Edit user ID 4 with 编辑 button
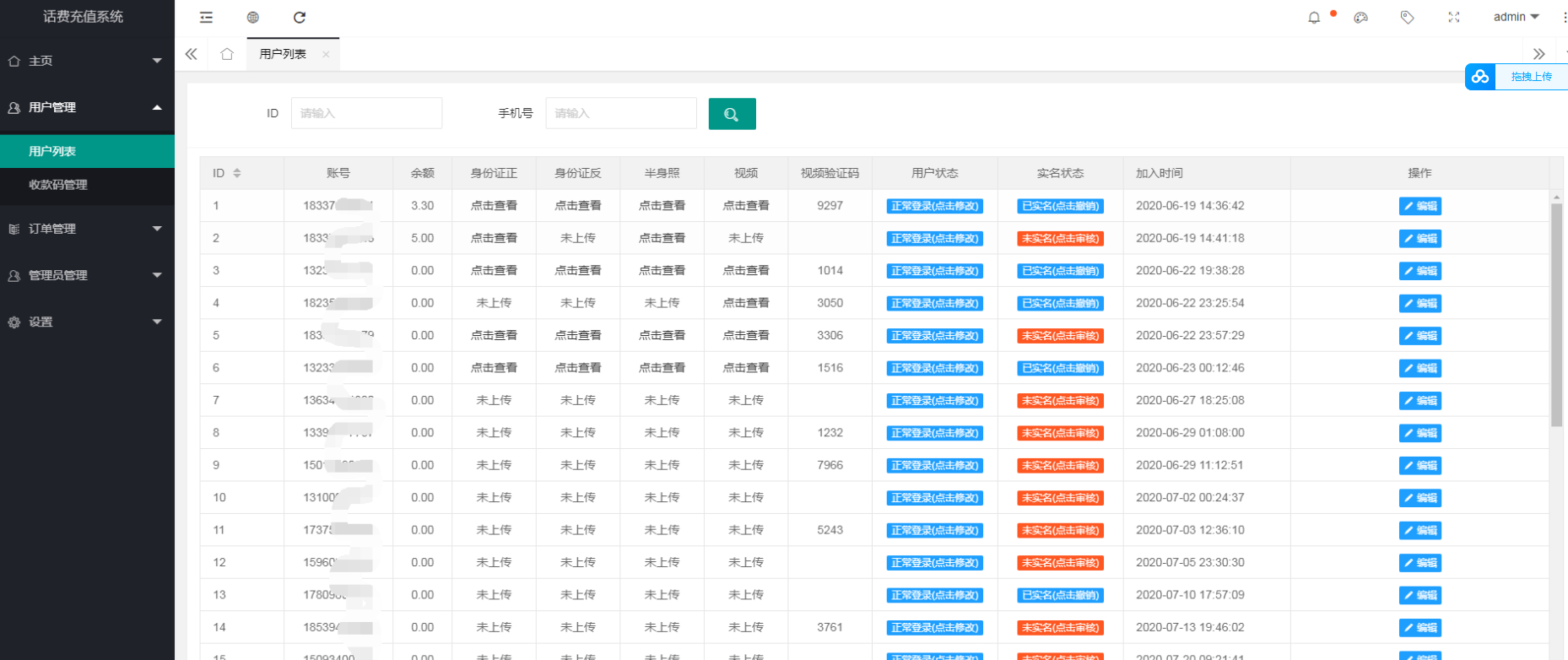The height and width of the screenshot is (660, 1568). pos(1419,304)
